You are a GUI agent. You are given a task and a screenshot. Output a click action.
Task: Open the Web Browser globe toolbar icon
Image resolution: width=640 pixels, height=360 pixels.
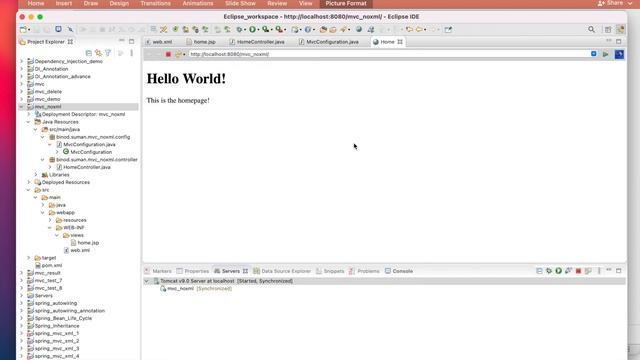[359, 29]
